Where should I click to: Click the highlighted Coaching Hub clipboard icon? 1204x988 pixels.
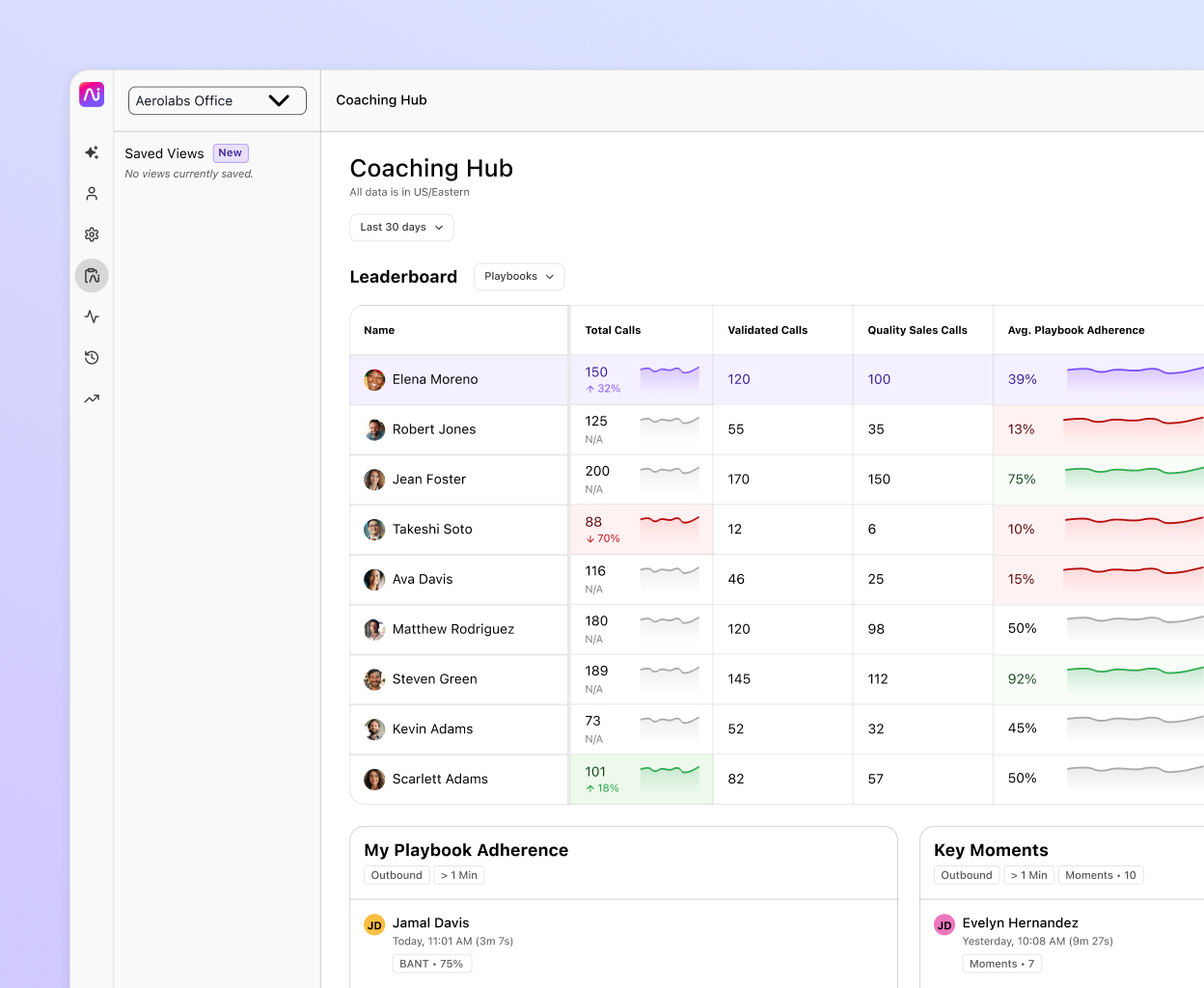point(91,275)
